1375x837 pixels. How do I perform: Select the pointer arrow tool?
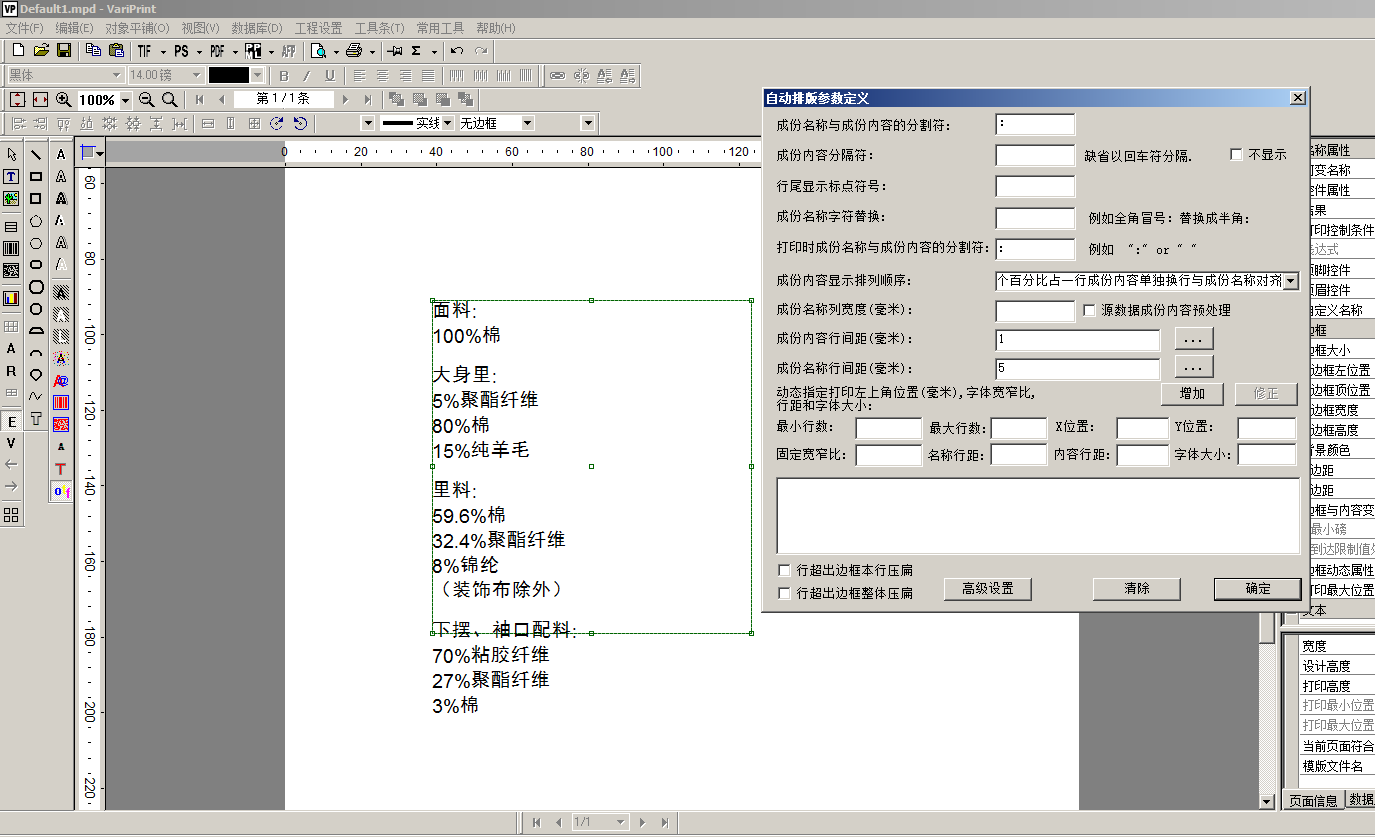click(x=11, y=154)
